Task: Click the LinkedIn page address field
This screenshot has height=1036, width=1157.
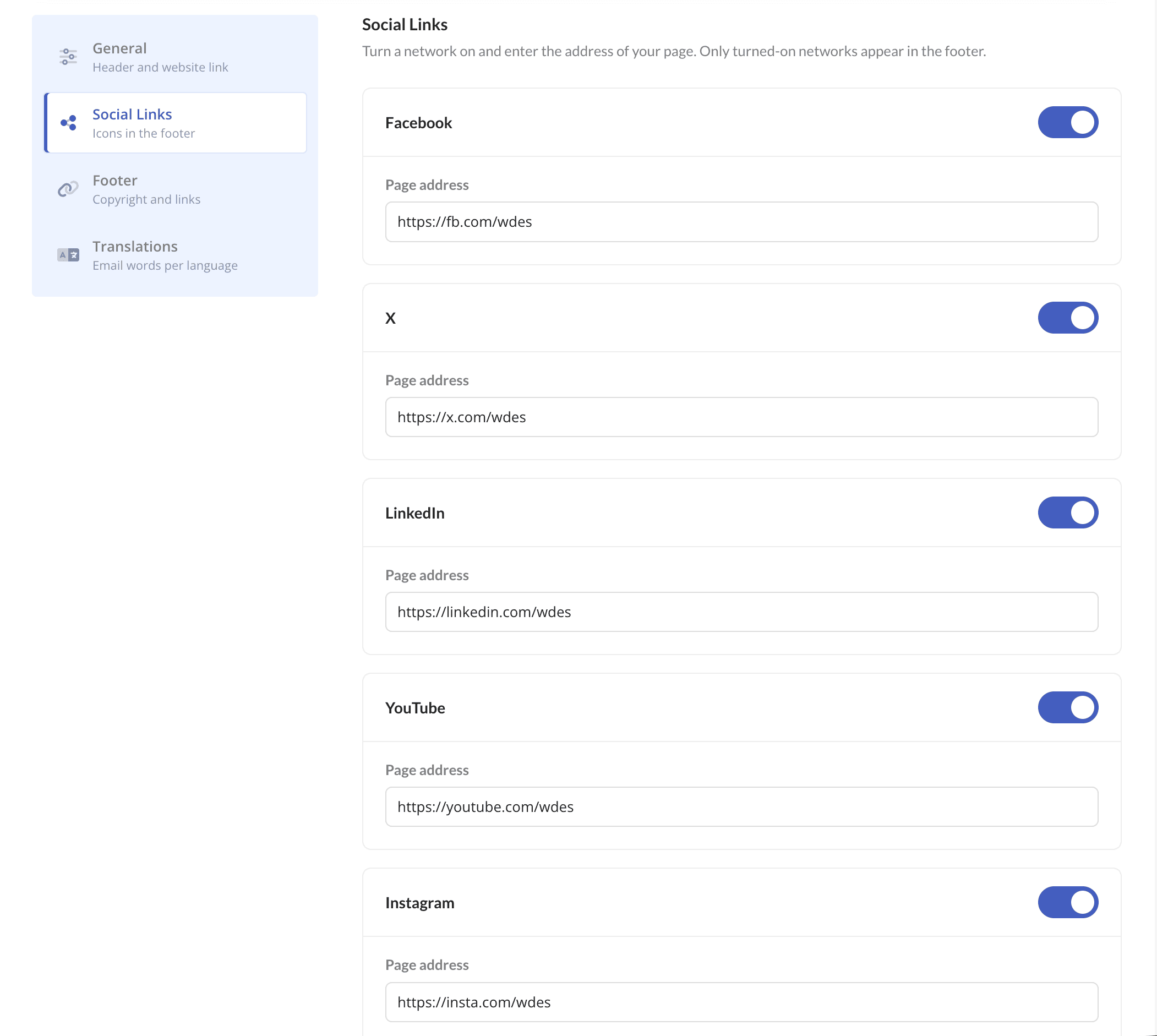Action: 741,612
